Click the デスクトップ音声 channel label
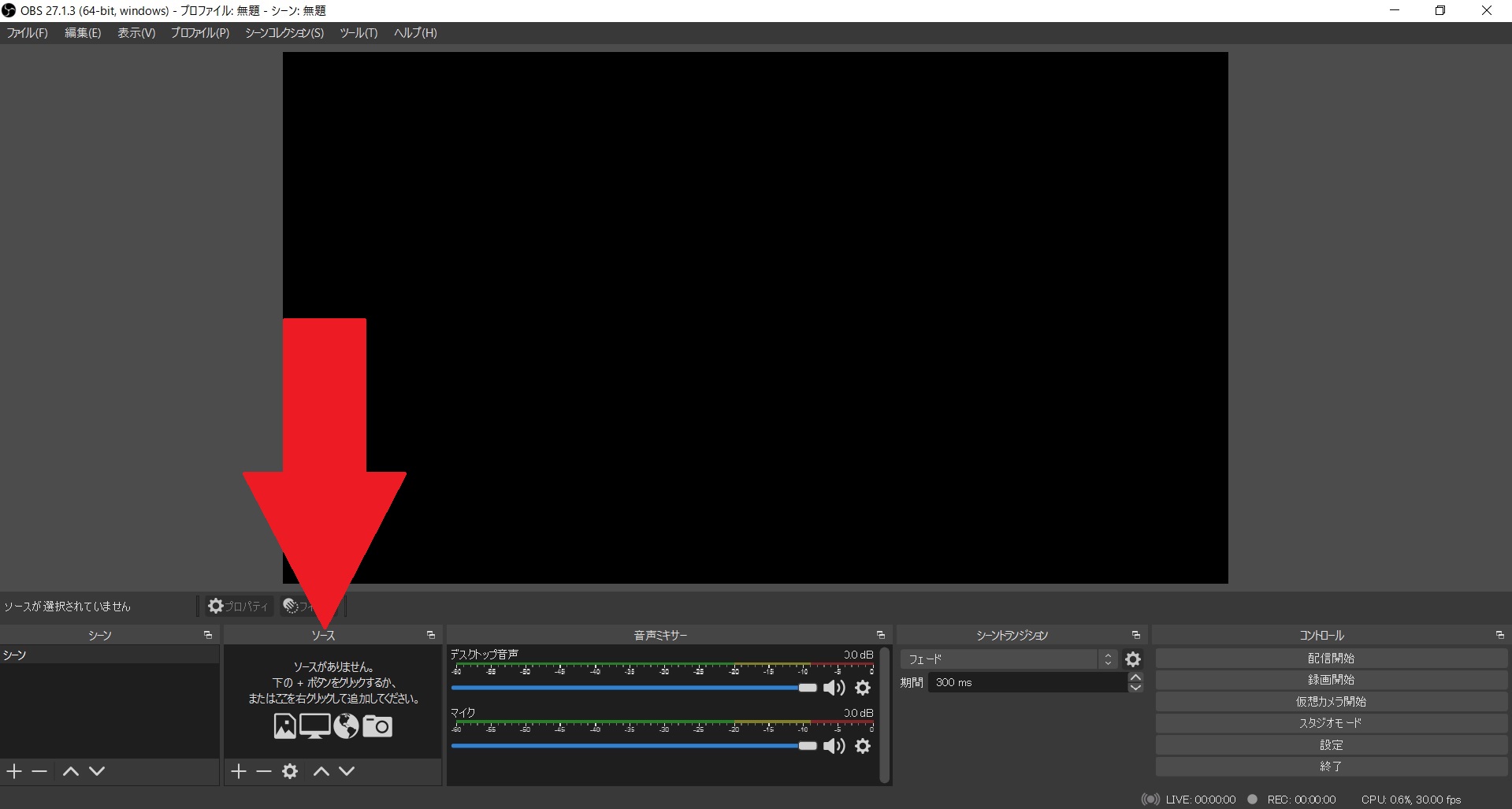1512x809 pixels. point(484,655)
